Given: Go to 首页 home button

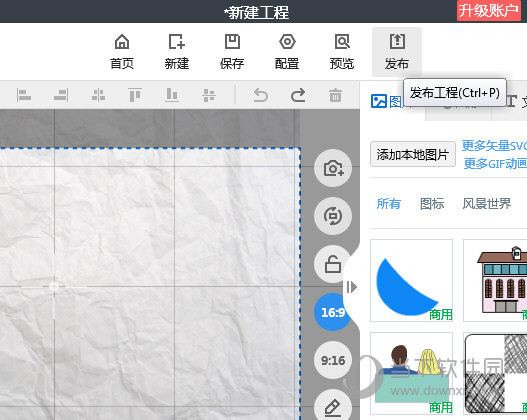Looking at the screenshot, I should [122, 52].
